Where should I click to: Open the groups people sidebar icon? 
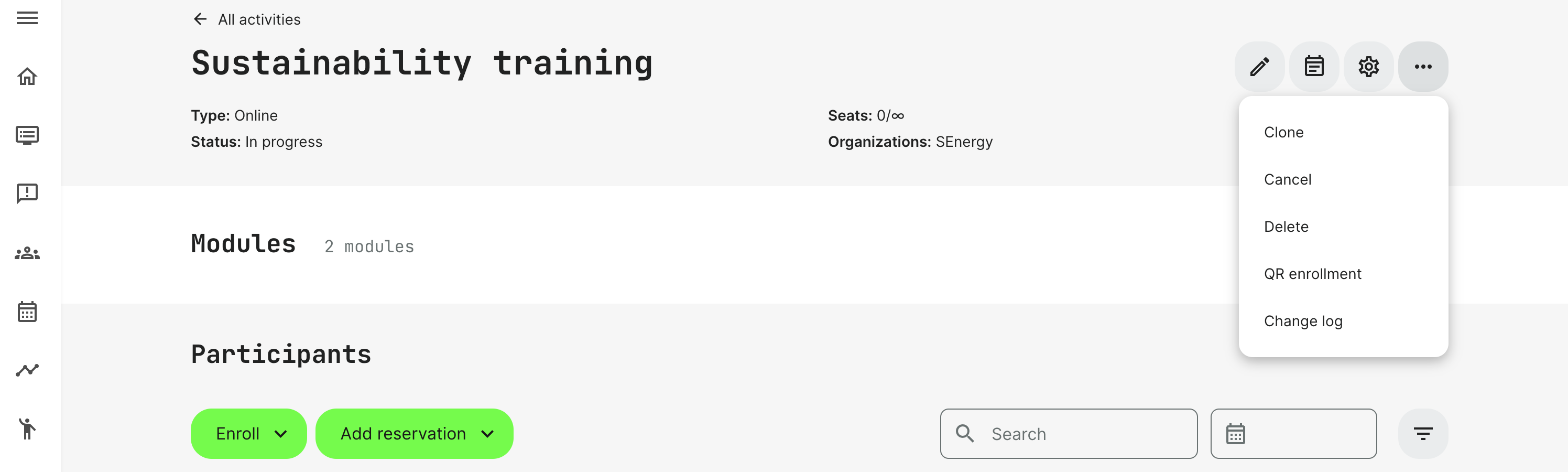(x=27, y=253)
